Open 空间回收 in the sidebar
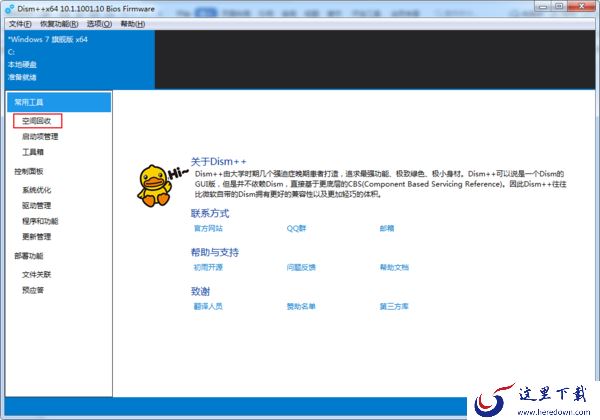600x420 pixels. pyautogui.click(x=37, y=121)
